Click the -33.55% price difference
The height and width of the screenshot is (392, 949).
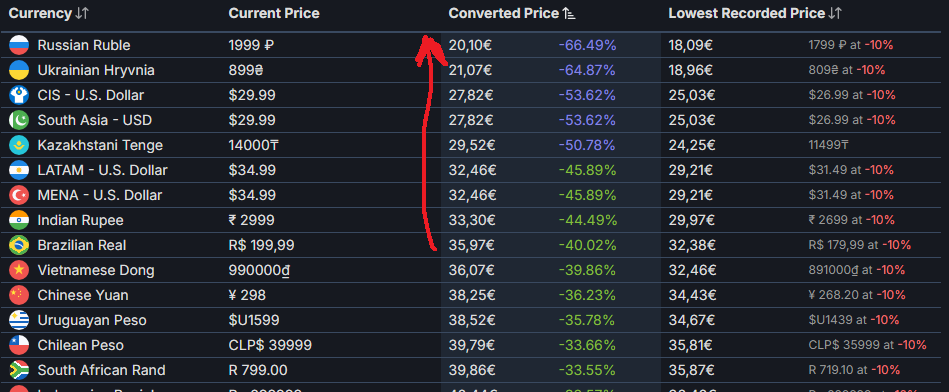[x=587, y=370]
